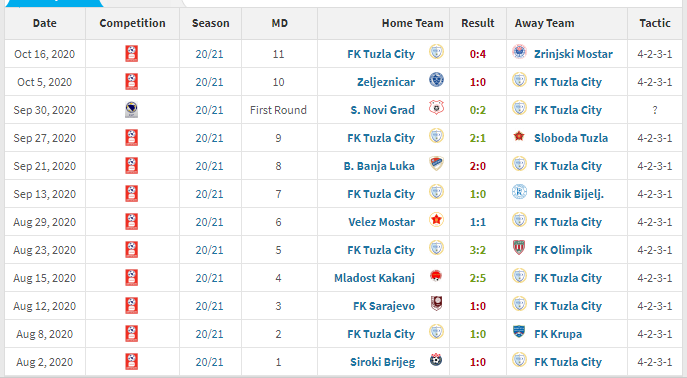This screenshot has width=687, height=378.
Task: Select the 20/21 season link for matchday 11
Action: pos(209,54)
